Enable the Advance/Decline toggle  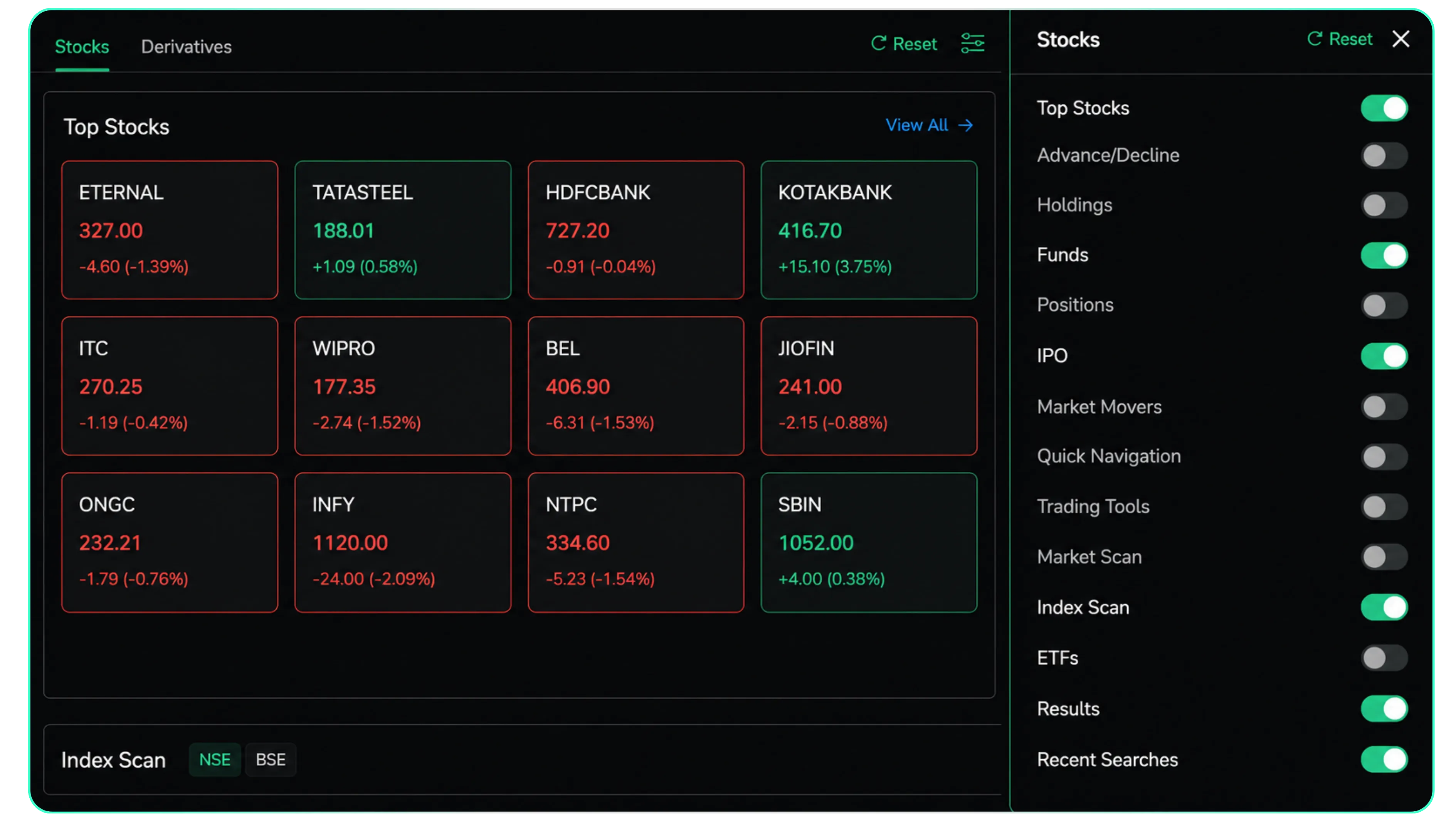pos(1384,155)
